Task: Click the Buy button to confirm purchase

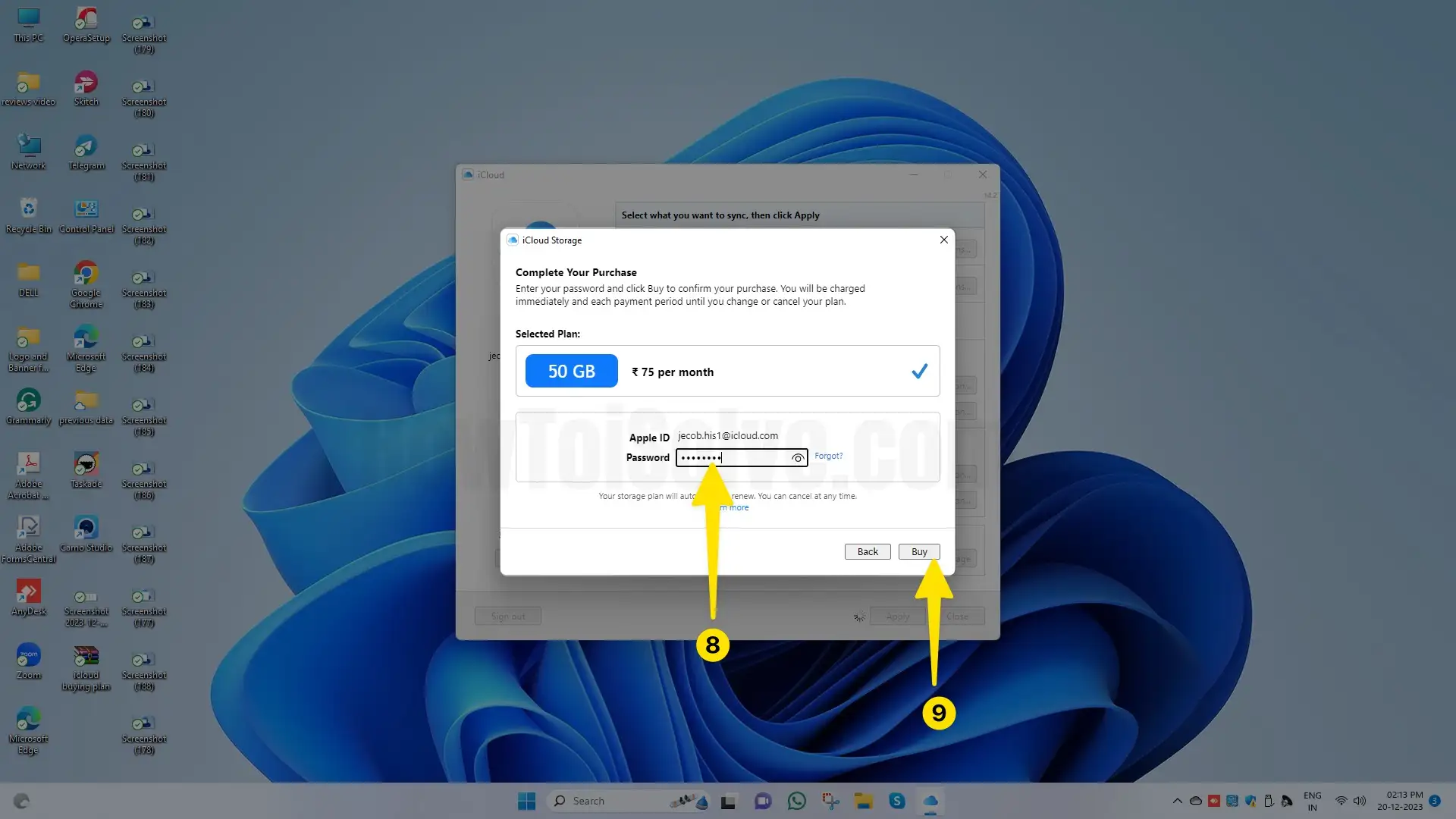Action: point(918,551)
